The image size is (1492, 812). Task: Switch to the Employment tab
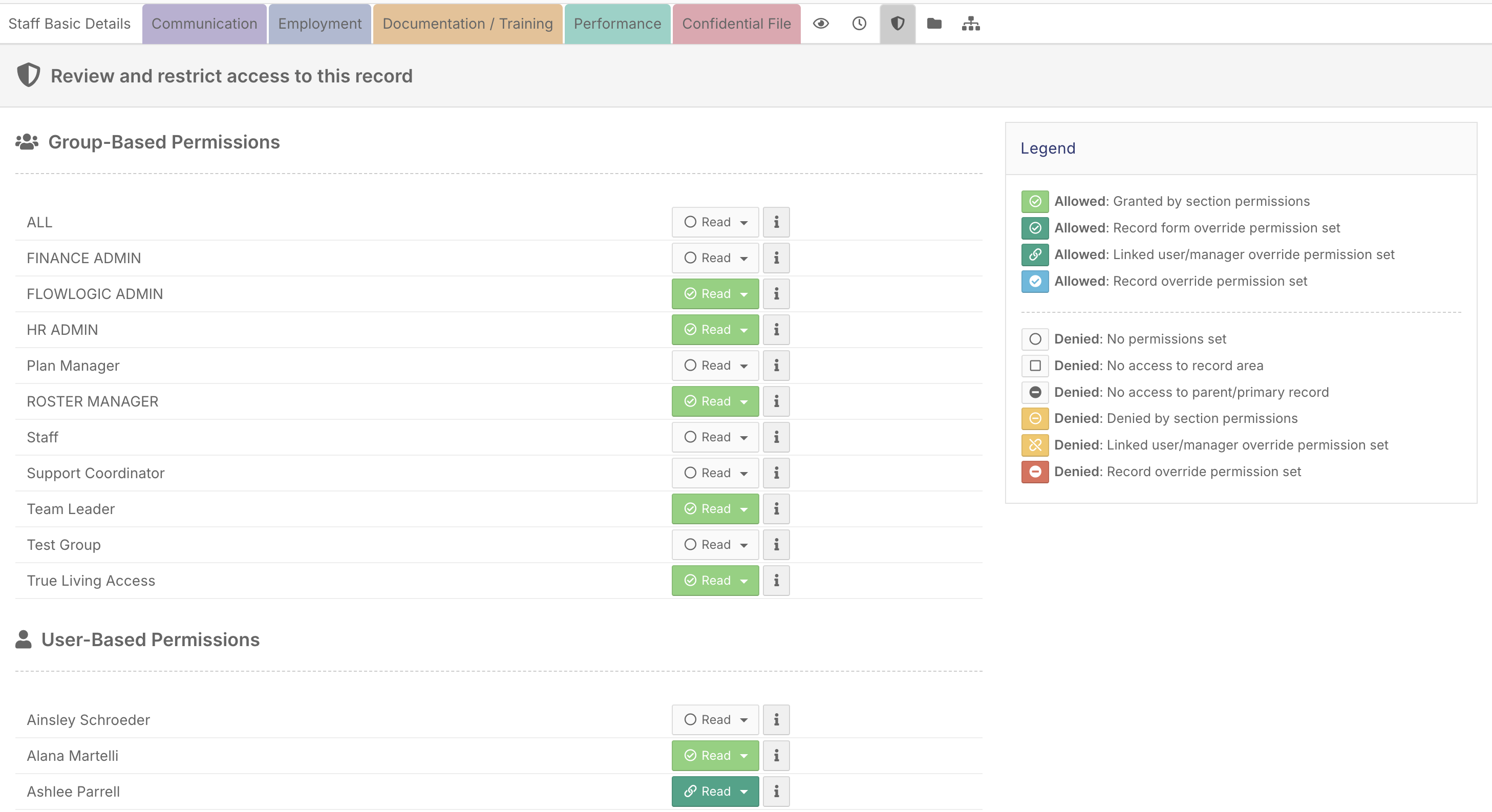pos(319,24)
